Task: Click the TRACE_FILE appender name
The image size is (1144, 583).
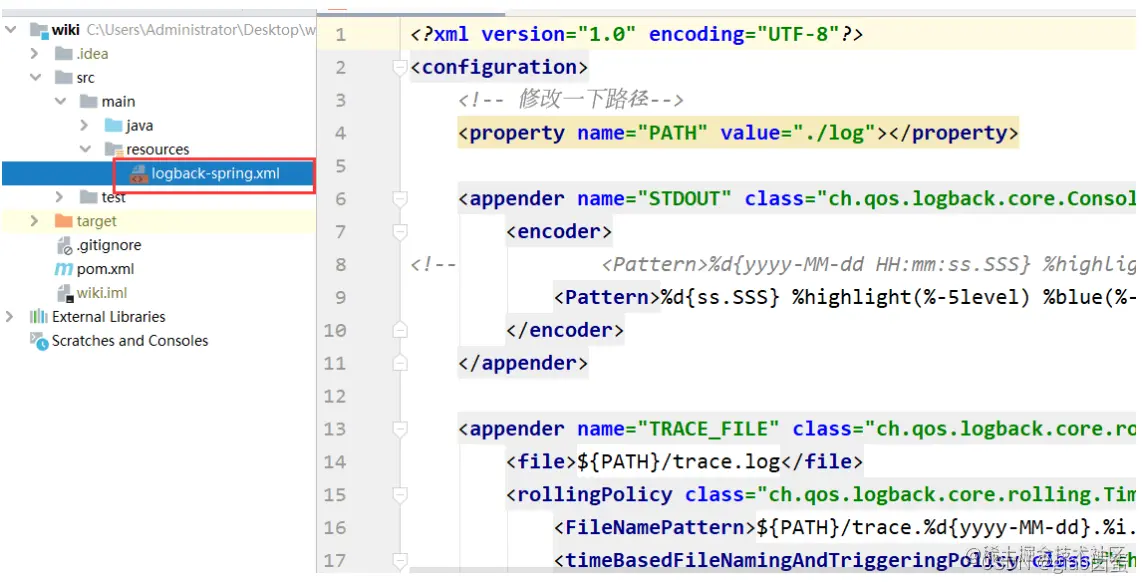Action: pos(708,429)
